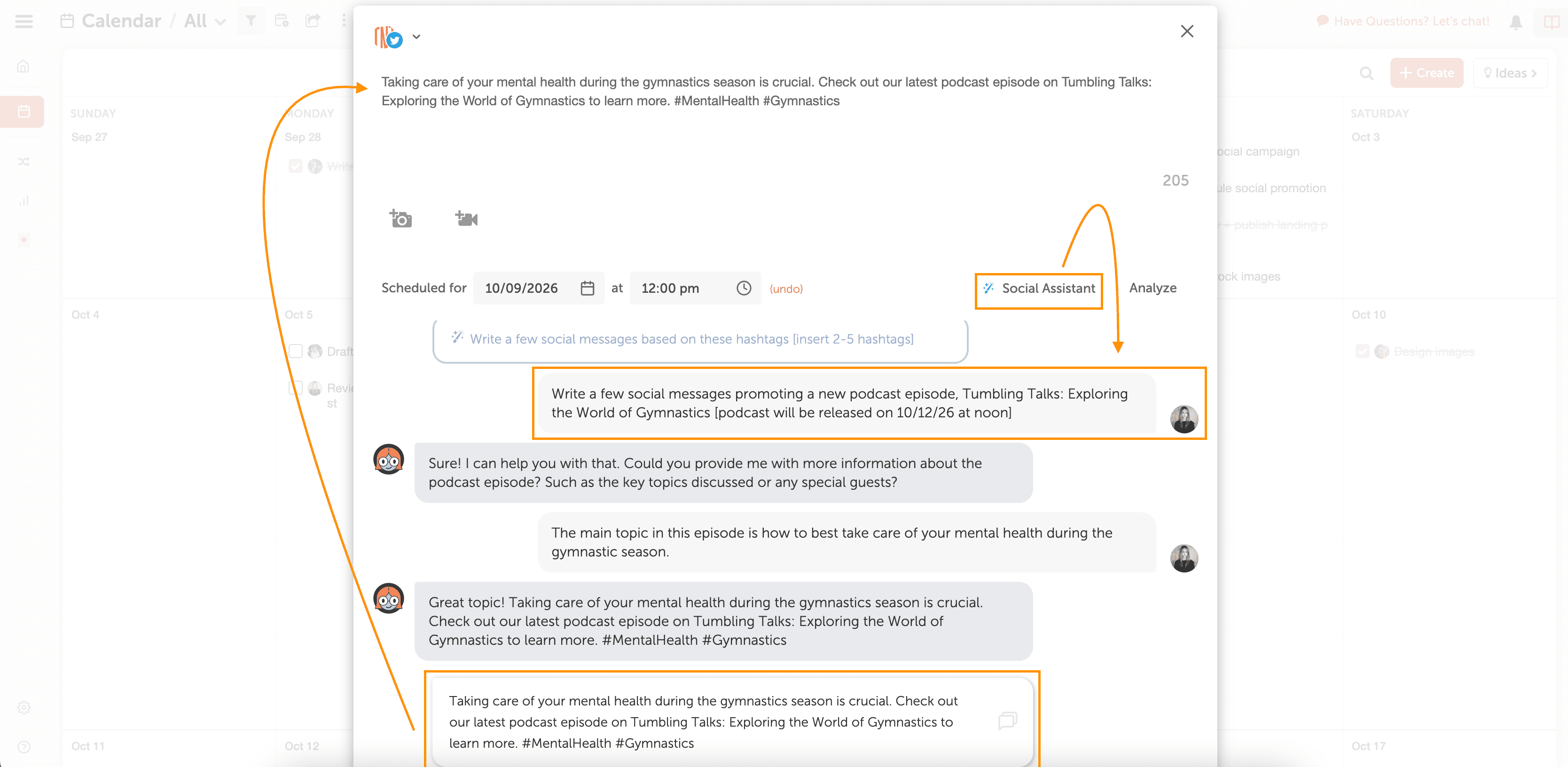This screenshot has height=767, width=1568.
Task: Open the date picker calendar icon
Action: [x=587, y=288]
